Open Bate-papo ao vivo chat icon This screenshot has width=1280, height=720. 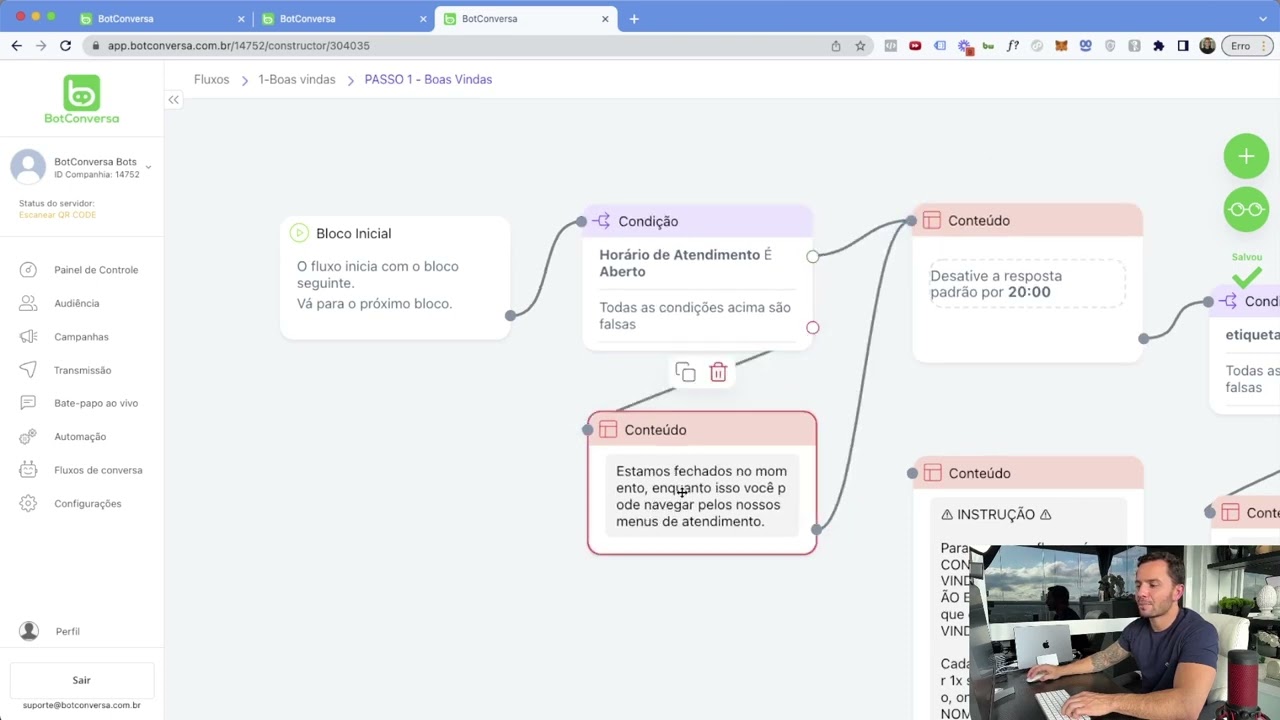(x=29, y=403)
